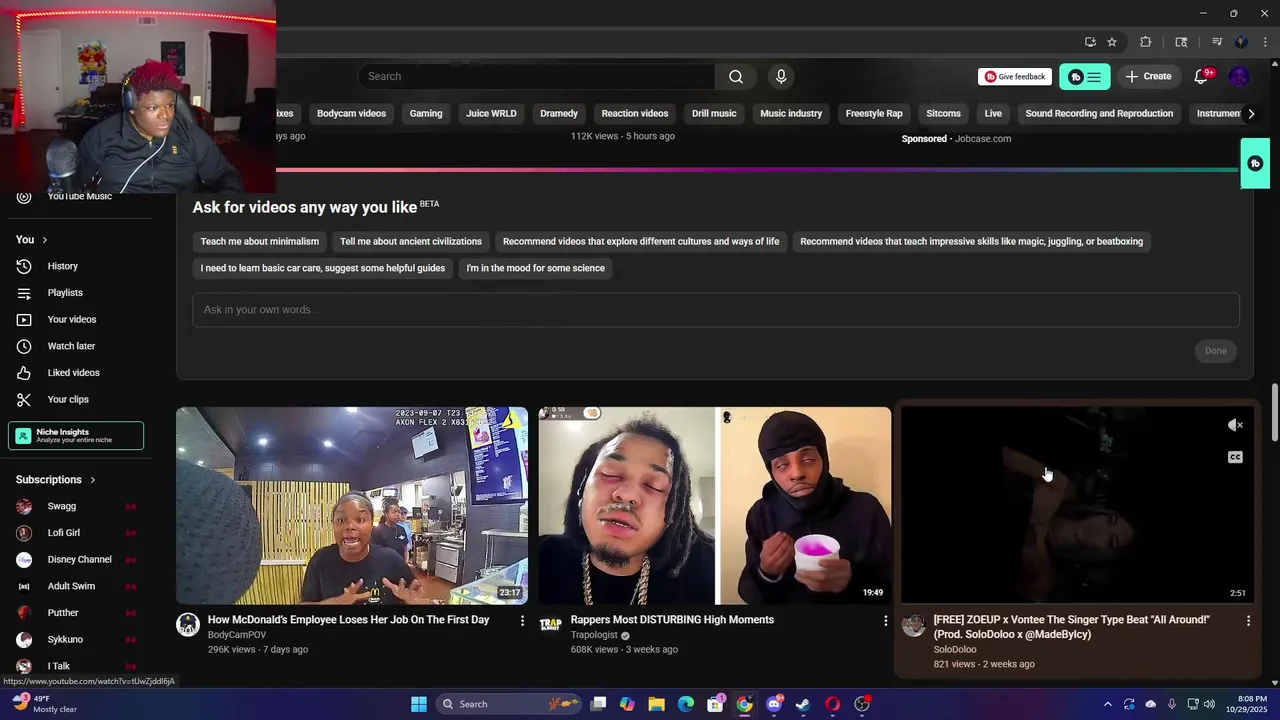Viewport: 1280px width, 720px height.
Task: Click 'Ask in your own words' field
Action: 716,310
